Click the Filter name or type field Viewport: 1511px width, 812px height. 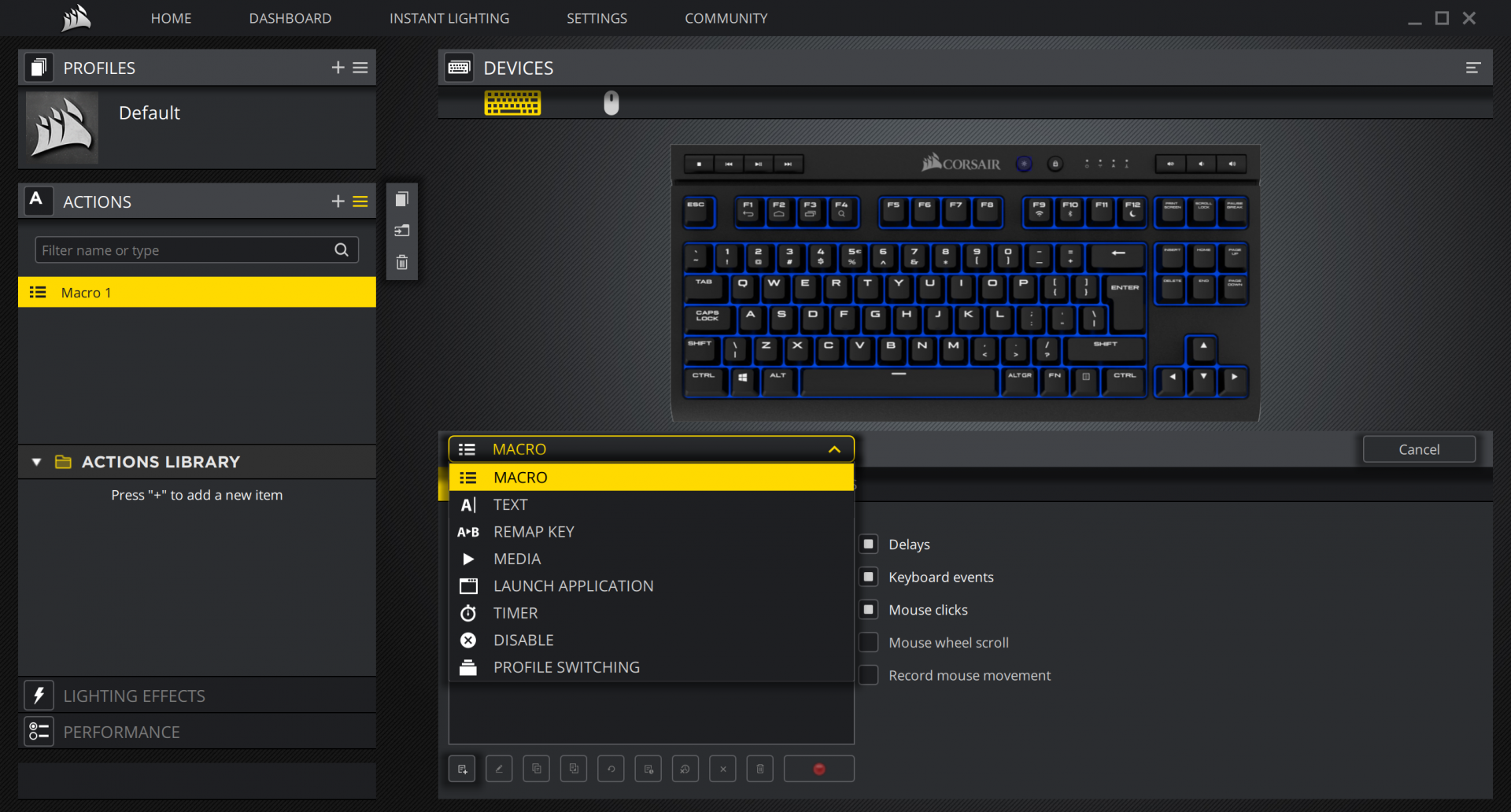197,250
